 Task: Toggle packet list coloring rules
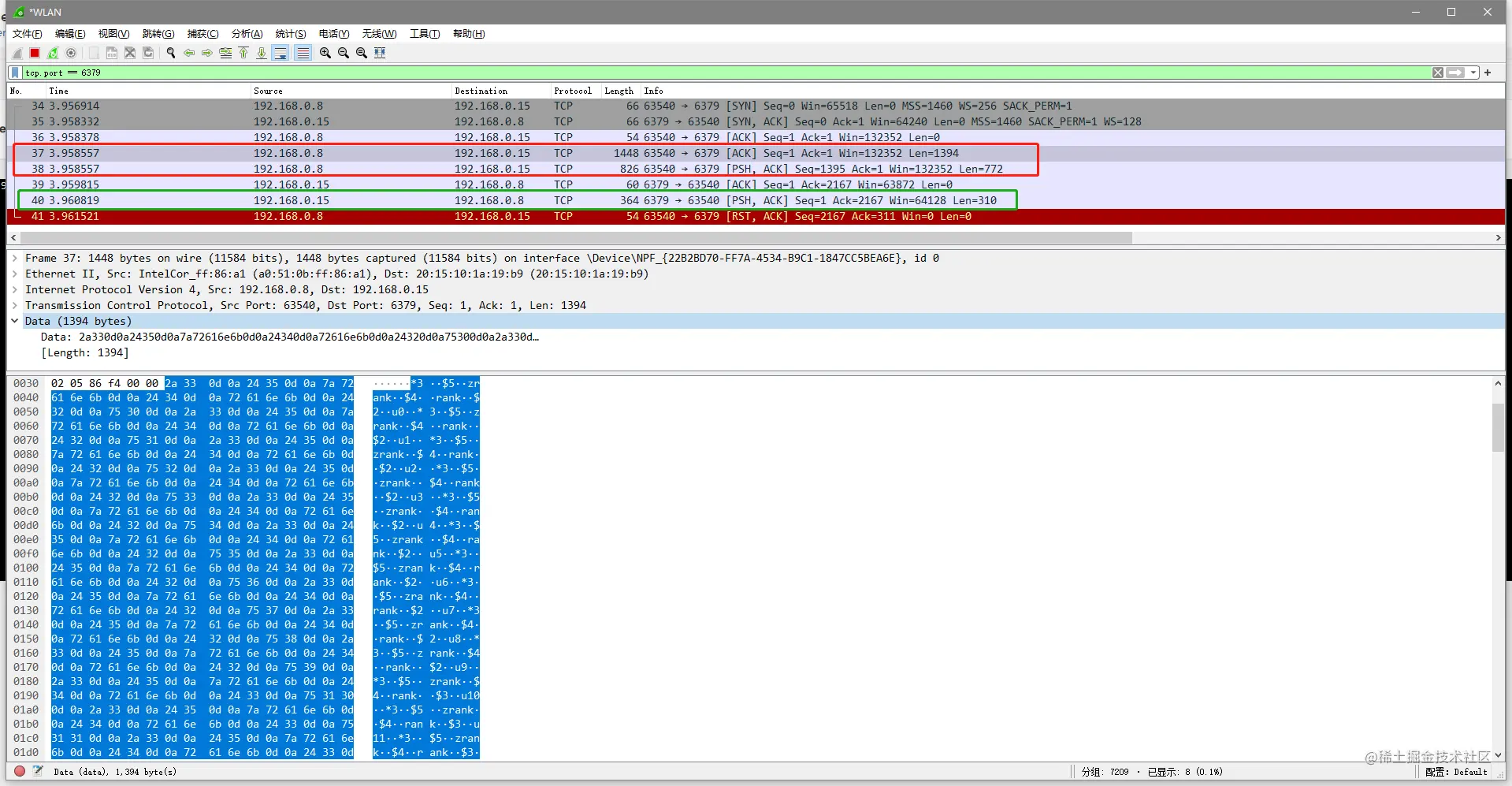[x=303, y=53]
